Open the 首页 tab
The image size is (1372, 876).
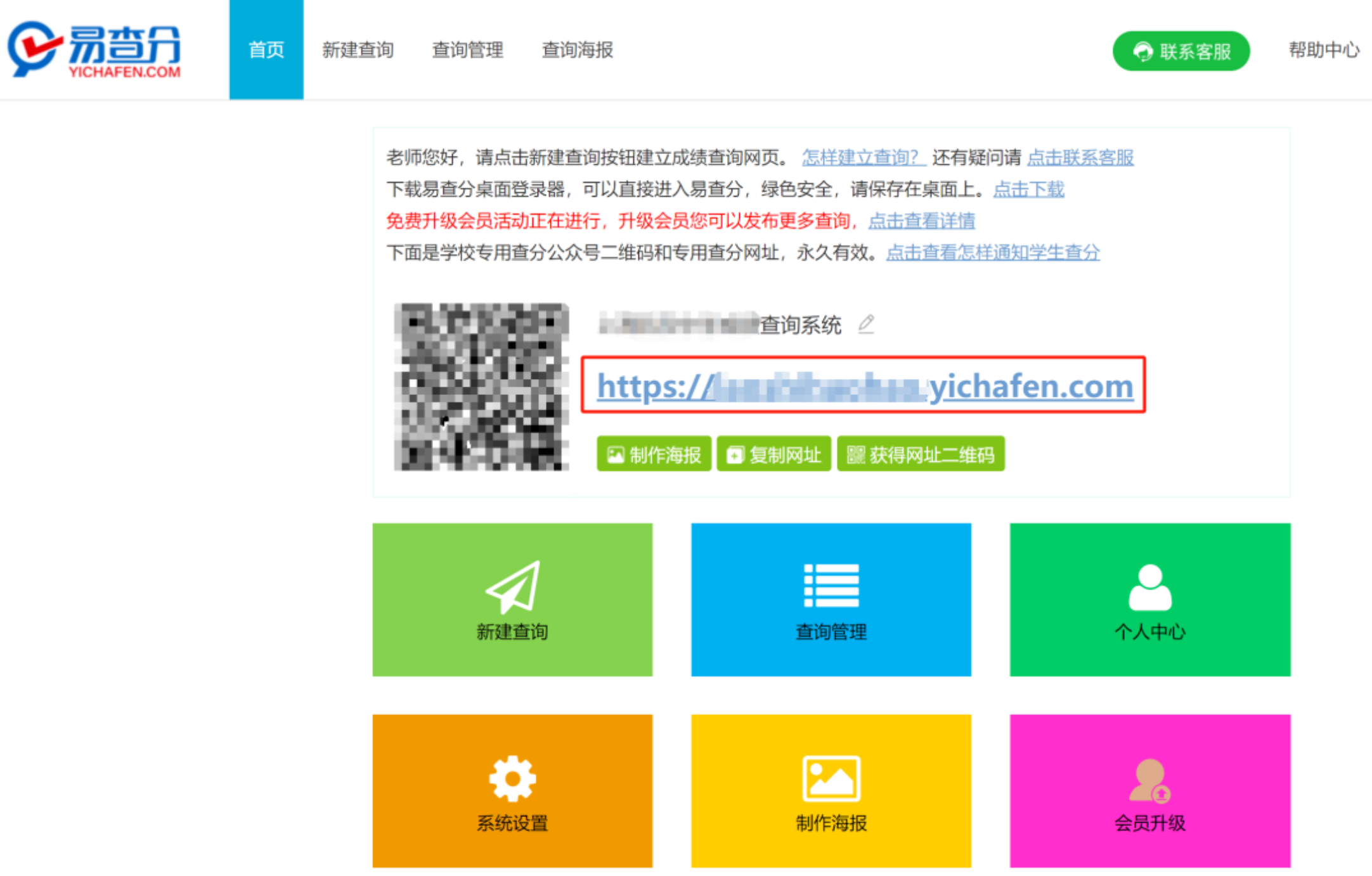[x=266, y=49]
